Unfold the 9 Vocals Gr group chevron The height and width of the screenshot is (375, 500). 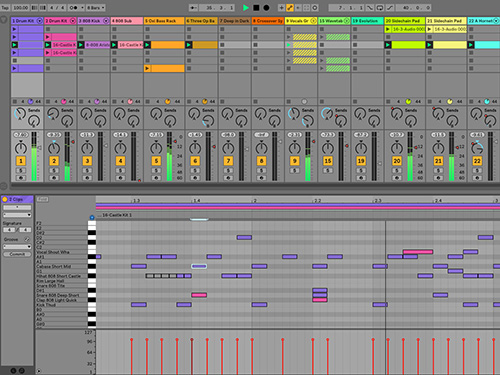[313, 21]
